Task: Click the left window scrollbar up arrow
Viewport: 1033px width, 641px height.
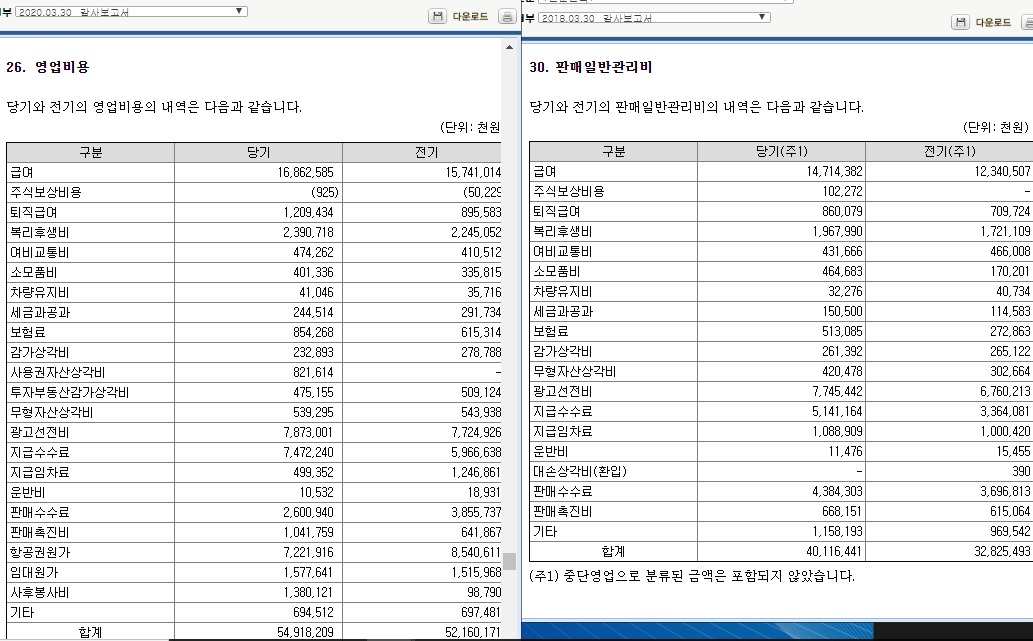Action: pos(509,47)
